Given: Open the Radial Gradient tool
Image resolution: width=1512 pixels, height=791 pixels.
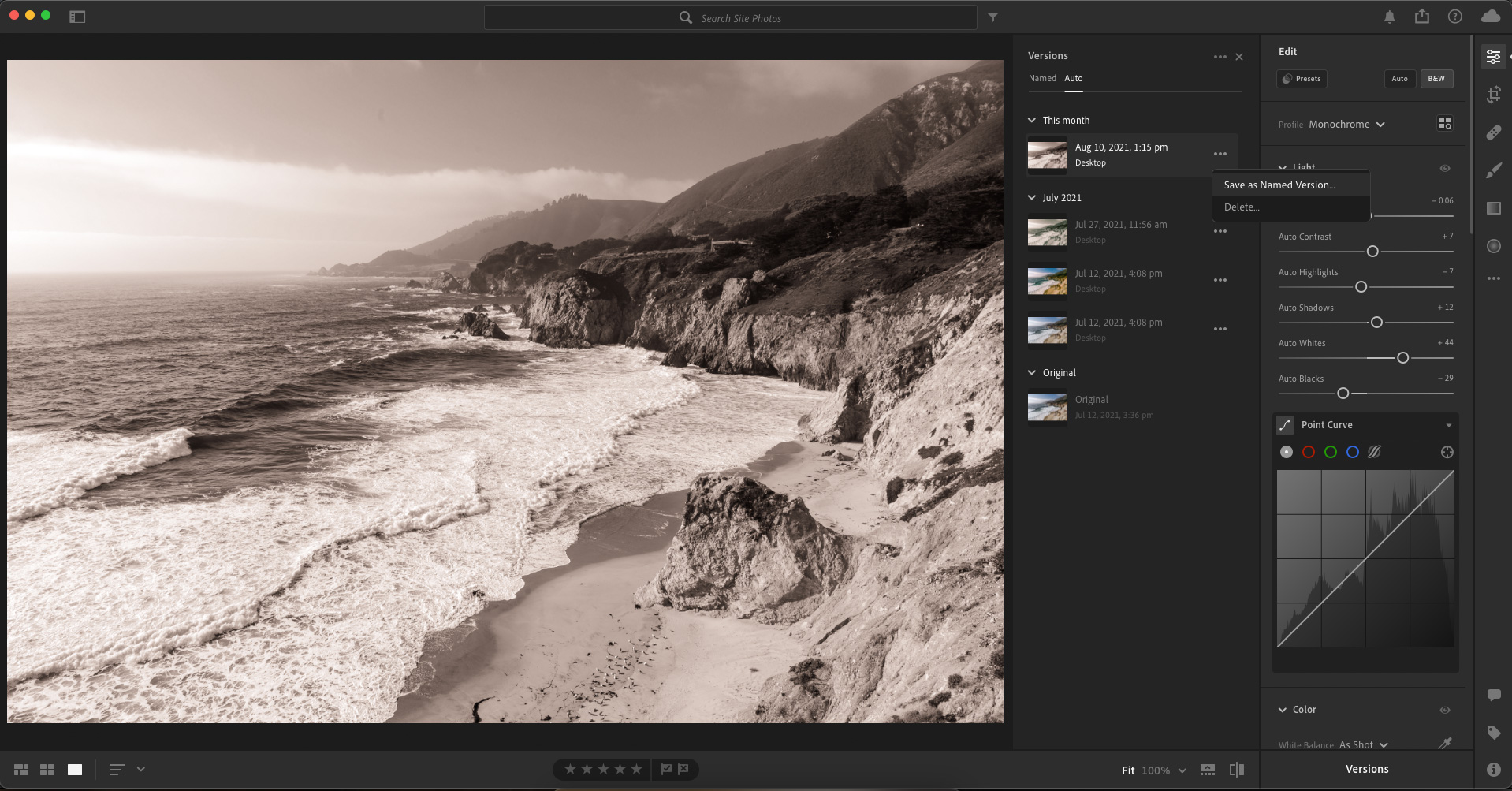Looking at the screenshot, I should click(1493, 246).
